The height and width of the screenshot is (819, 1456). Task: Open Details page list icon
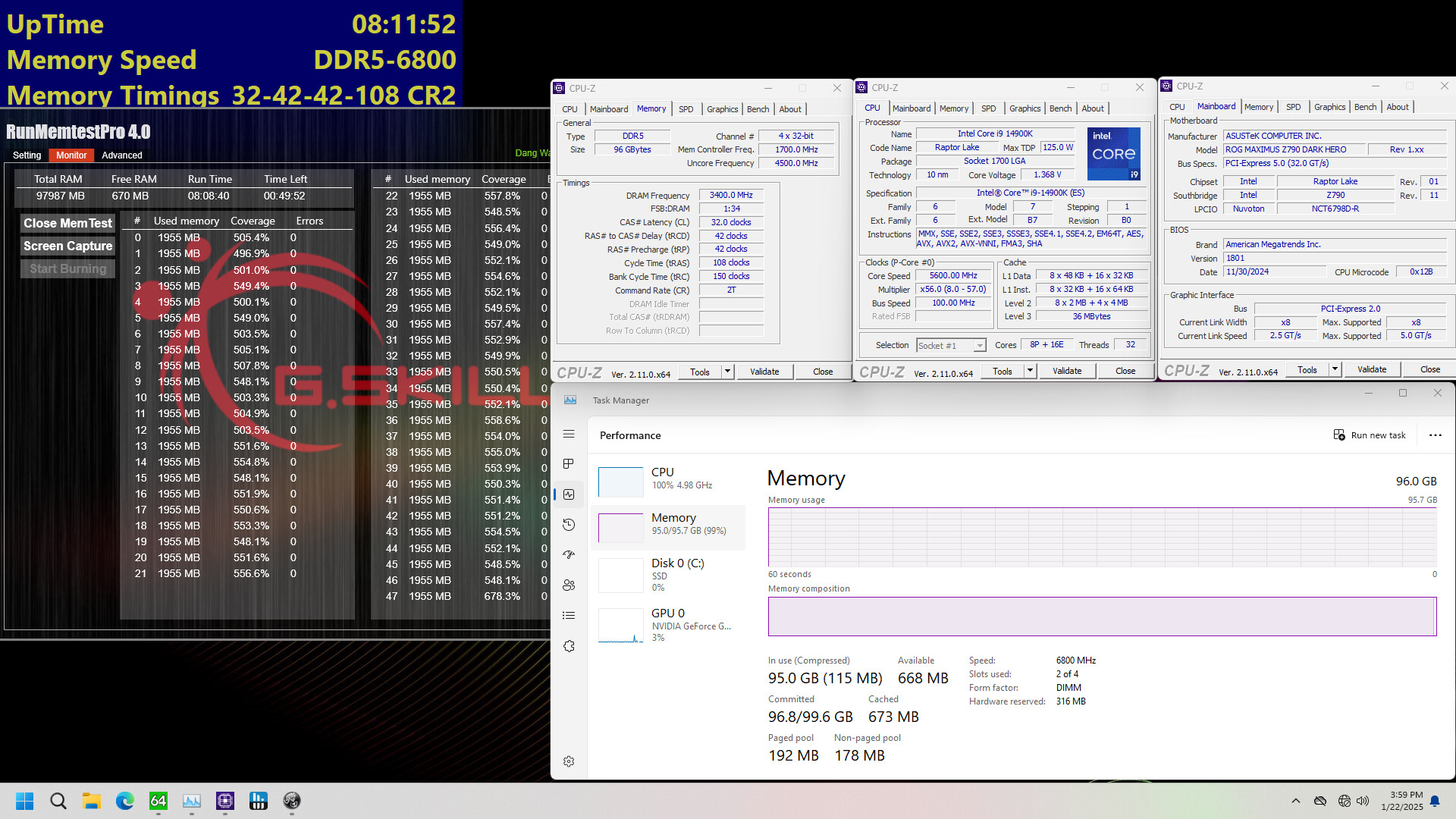(x=569, y=616)
